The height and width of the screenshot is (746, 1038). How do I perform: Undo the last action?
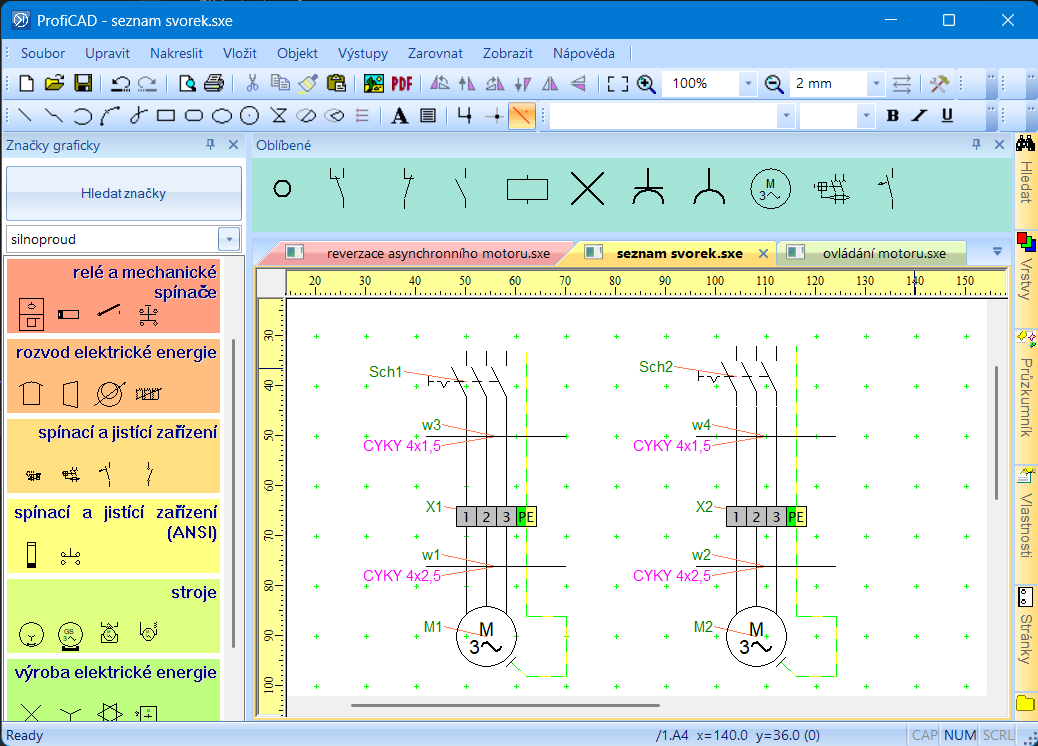(x=120, y=83)
